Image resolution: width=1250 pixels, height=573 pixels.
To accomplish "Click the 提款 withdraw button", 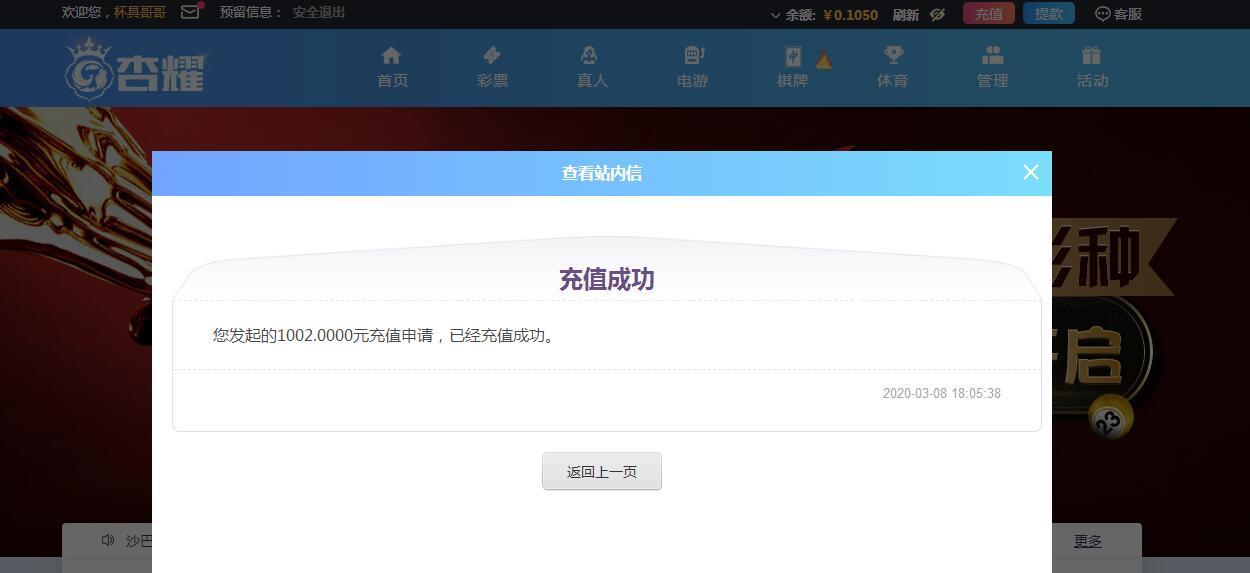I will (x=1048, y=14).
